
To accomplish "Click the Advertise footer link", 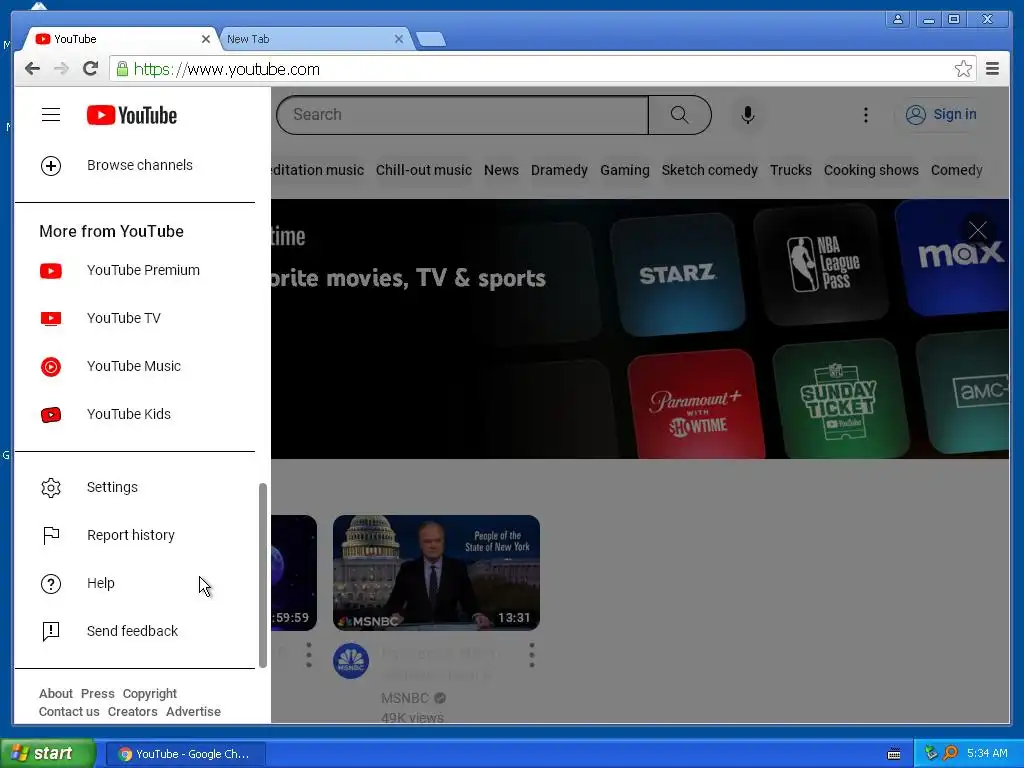I will pyautogui.click(x=193, y=712).
